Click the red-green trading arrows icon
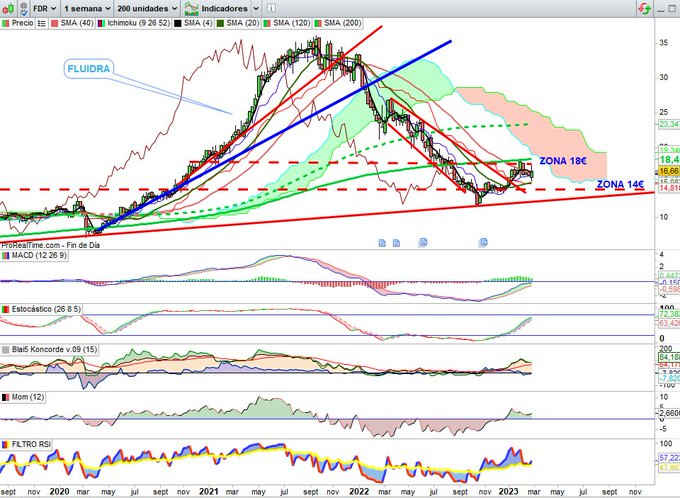The width and height of the screenshot is (680, 498). (644, 8)
